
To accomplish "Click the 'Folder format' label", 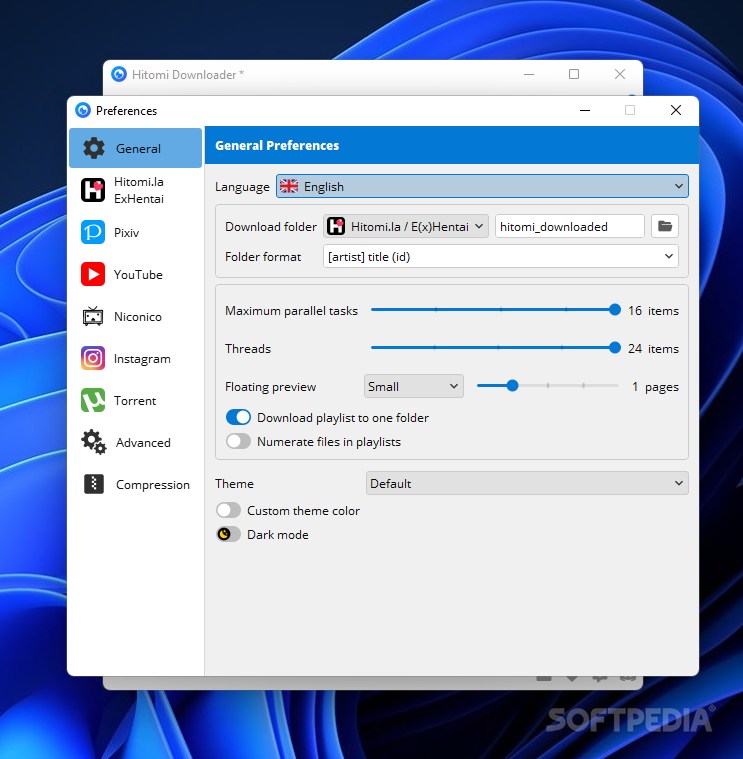I will [263, 257].
